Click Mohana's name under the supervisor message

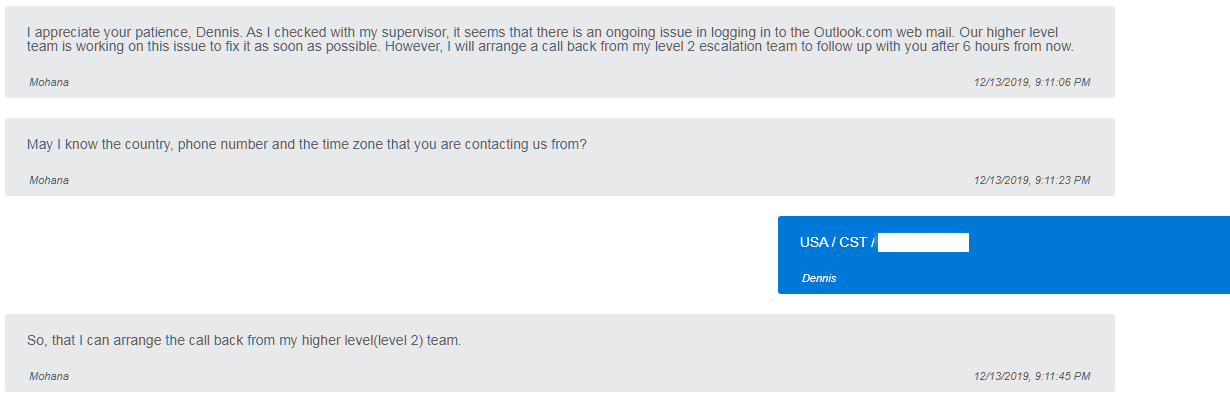49,82
